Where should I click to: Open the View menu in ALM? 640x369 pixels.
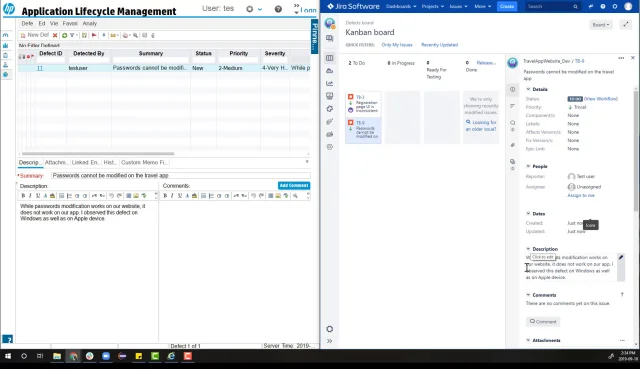pyautogui.click(x=54, y=23)
